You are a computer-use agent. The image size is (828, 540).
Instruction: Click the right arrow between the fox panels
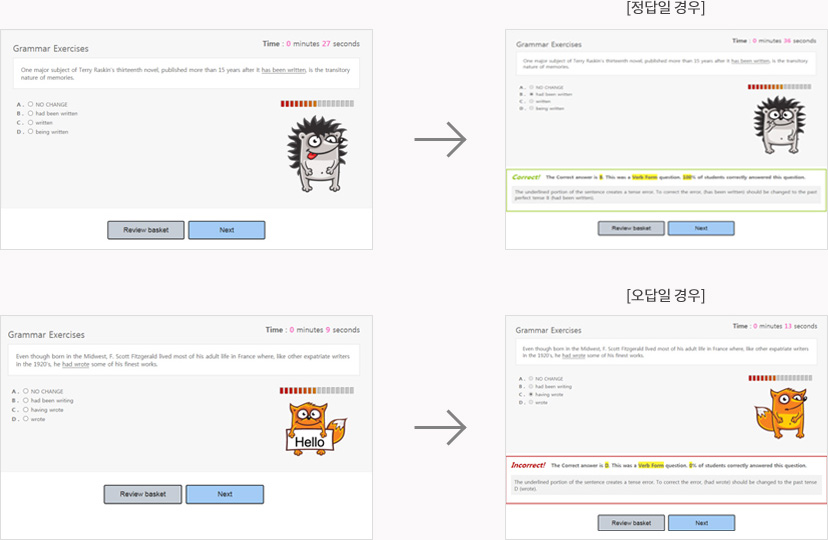[x=440, y=427]
